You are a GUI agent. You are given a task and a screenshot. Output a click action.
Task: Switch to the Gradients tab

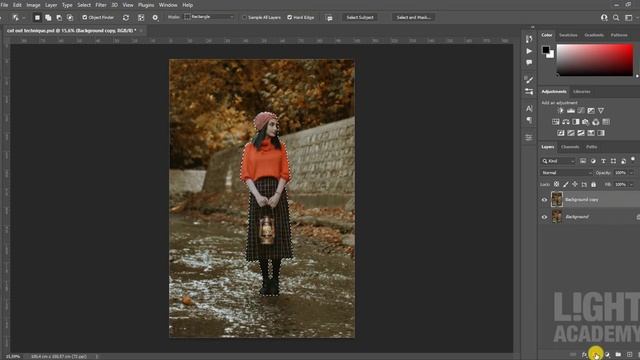594,35
